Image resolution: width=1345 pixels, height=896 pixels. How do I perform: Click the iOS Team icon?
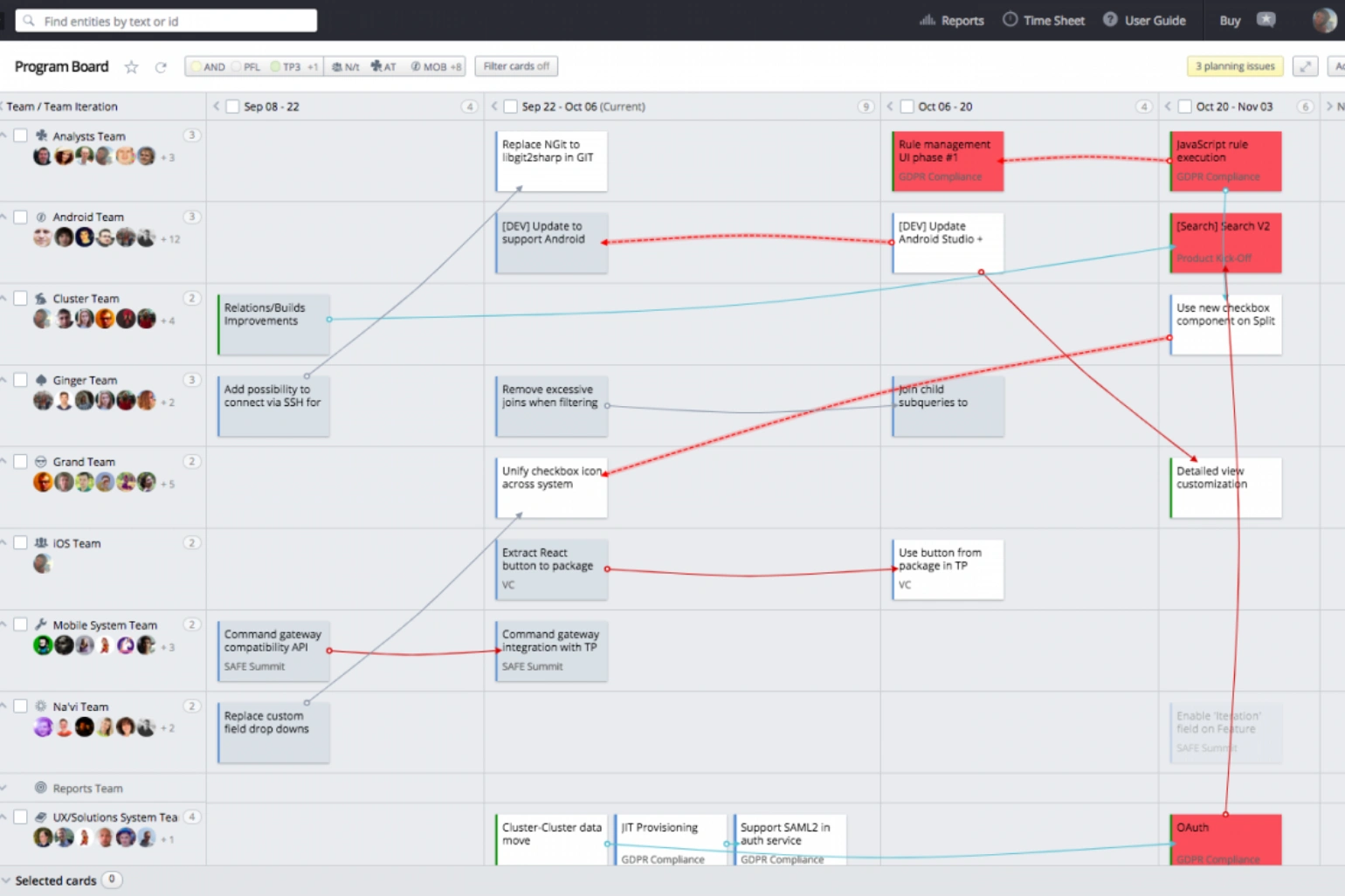(x=41, y=542)
